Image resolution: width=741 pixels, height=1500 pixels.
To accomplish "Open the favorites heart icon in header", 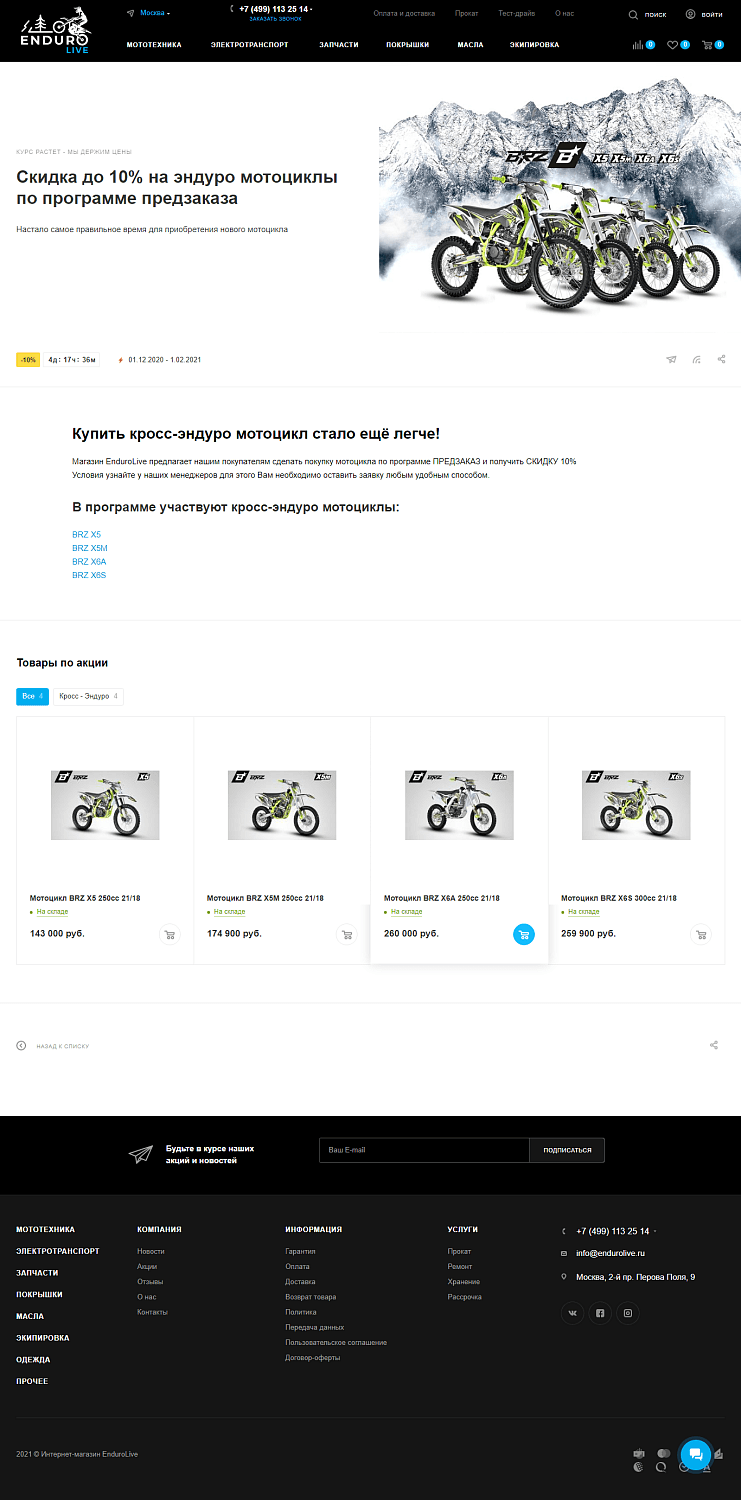I will pos(673,45).
